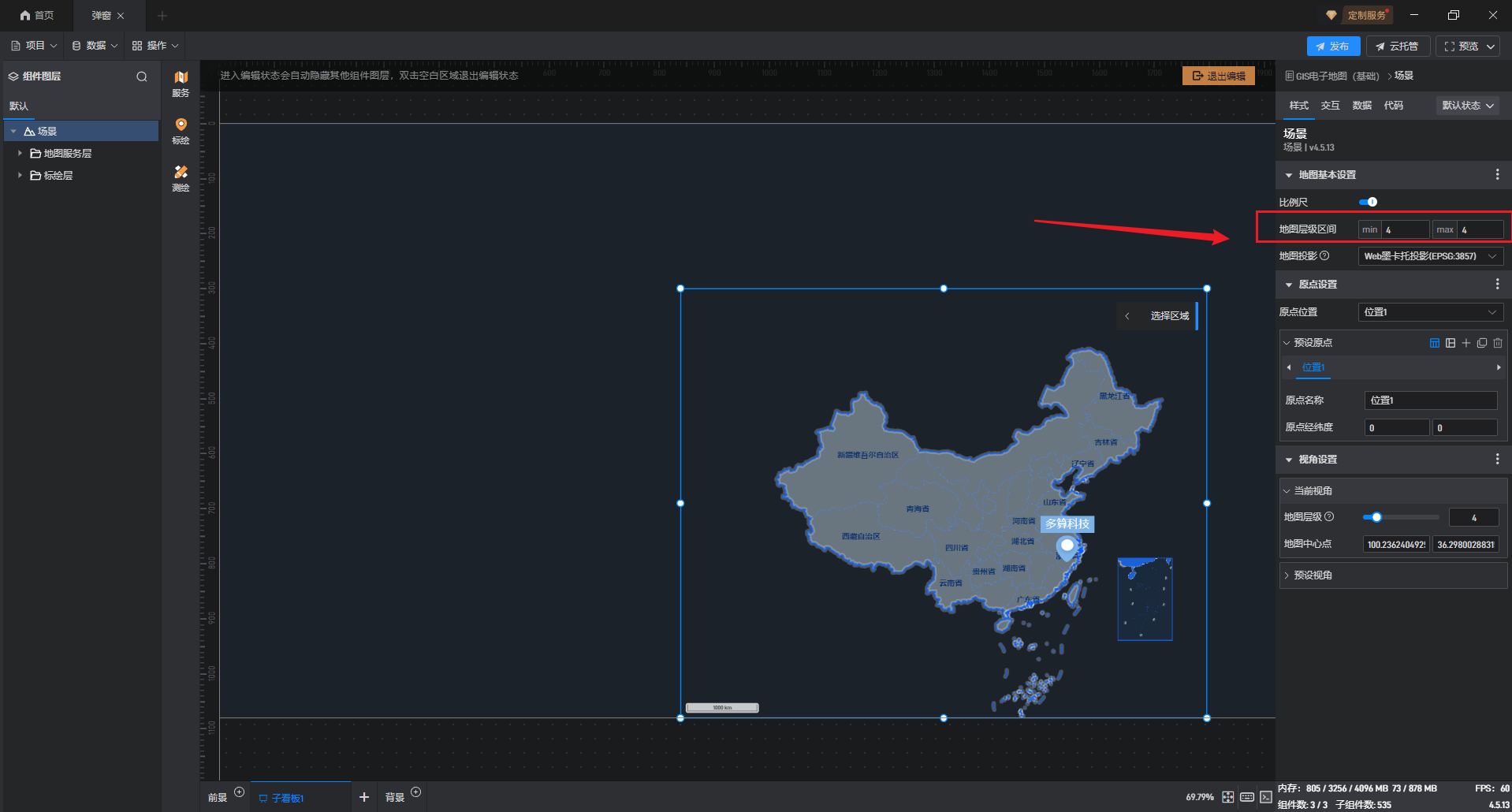Select the 标绘 marker tool icon

tap(181, 129)
